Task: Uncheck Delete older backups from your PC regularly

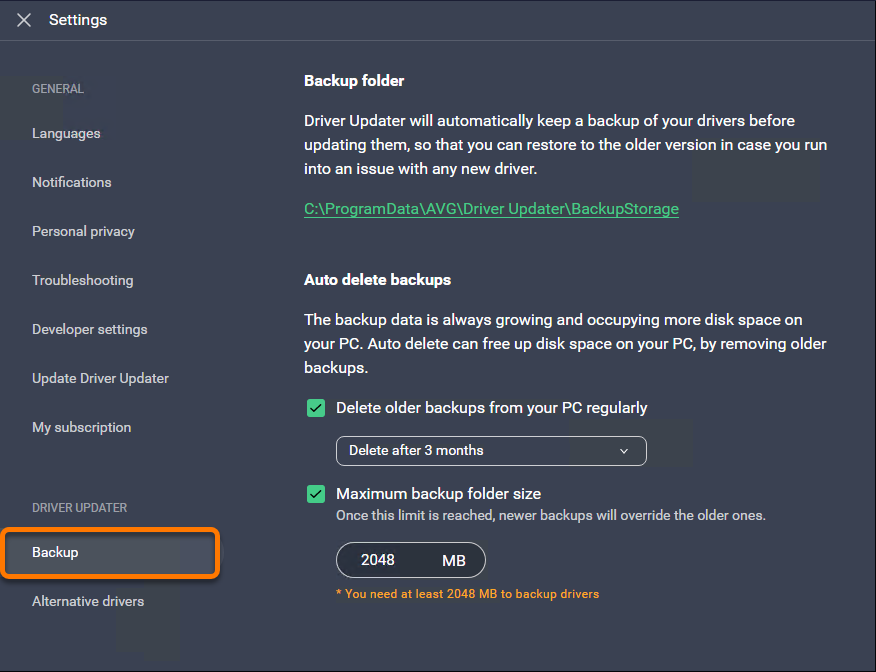Action: [x=316, y=408]
